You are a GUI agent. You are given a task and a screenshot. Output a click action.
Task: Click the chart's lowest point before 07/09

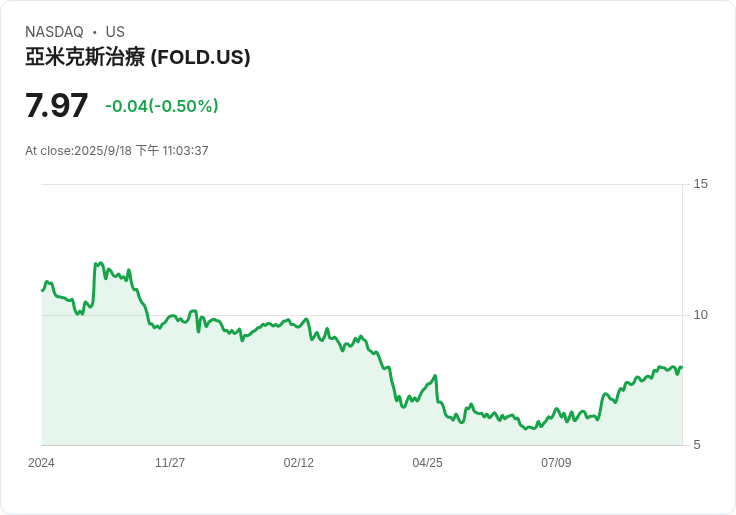529,428
